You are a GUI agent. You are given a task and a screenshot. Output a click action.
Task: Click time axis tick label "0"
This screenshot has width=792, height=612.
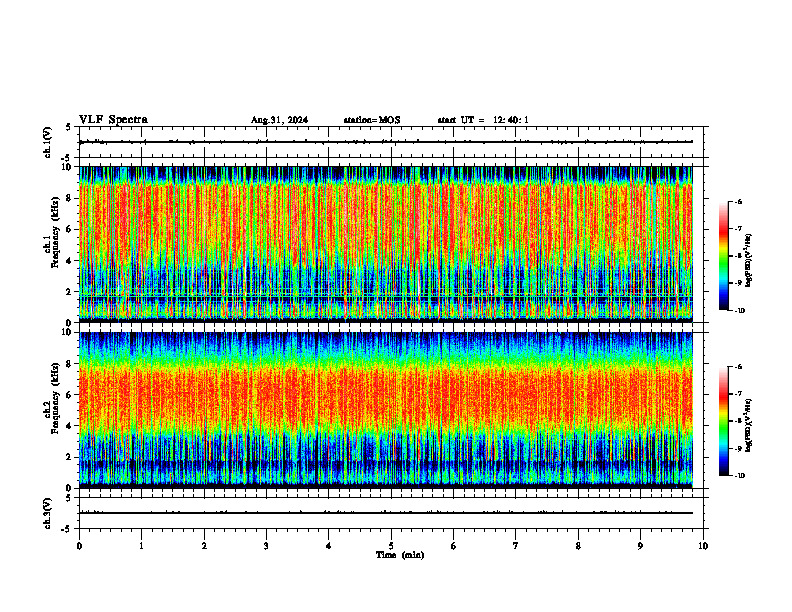click(x=79, y=546)
